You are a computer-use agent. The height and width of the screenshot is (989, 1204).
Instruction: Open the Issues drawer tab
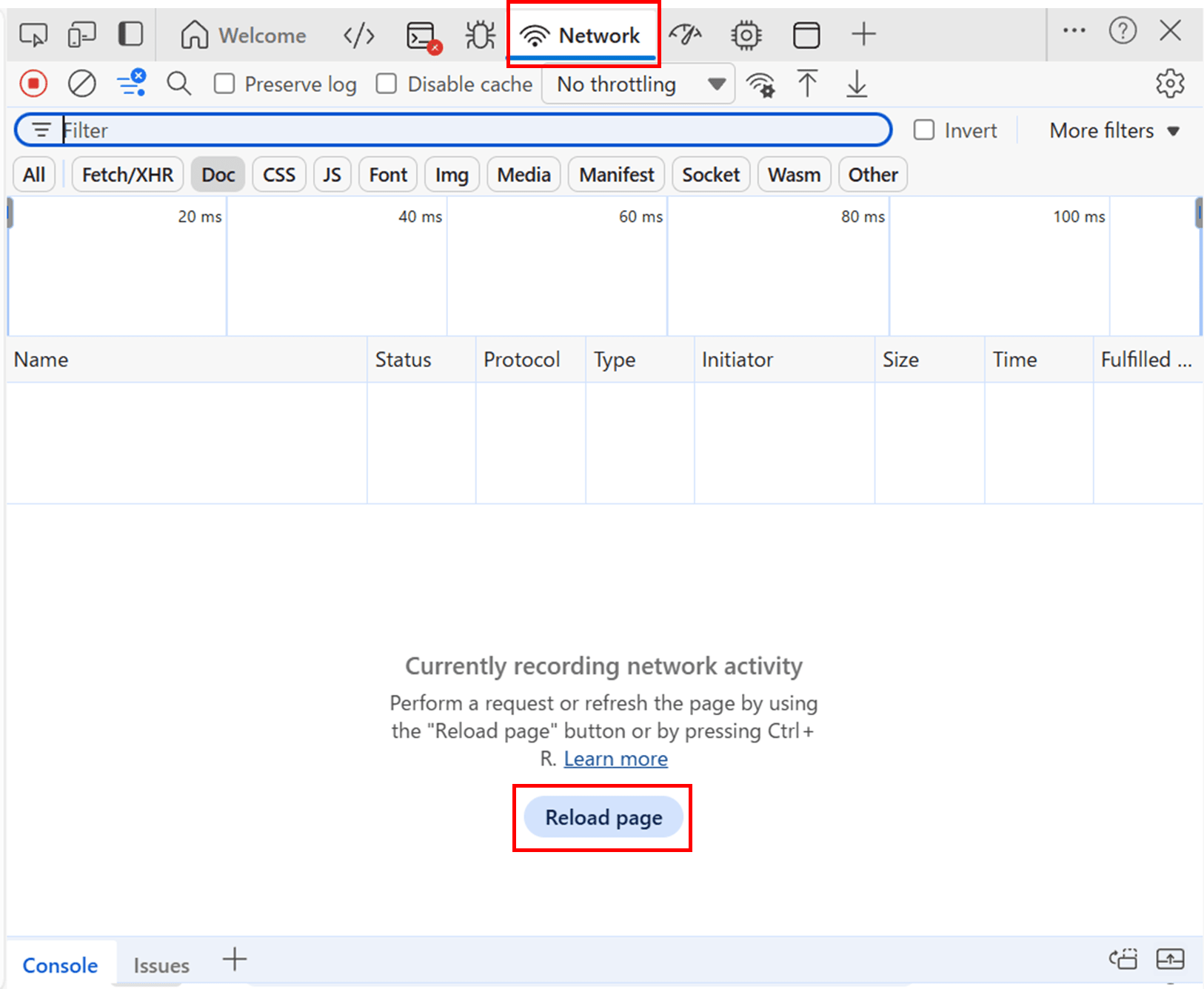pyautogui.click(x=161, y=965)
